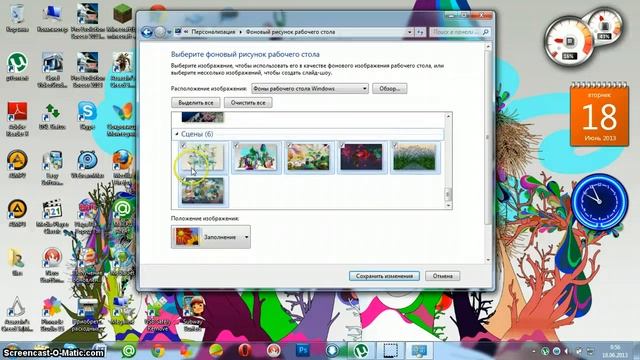
Task: Click the orange calendar gadget
Action: pyautogui.click(x=599, y=114)
